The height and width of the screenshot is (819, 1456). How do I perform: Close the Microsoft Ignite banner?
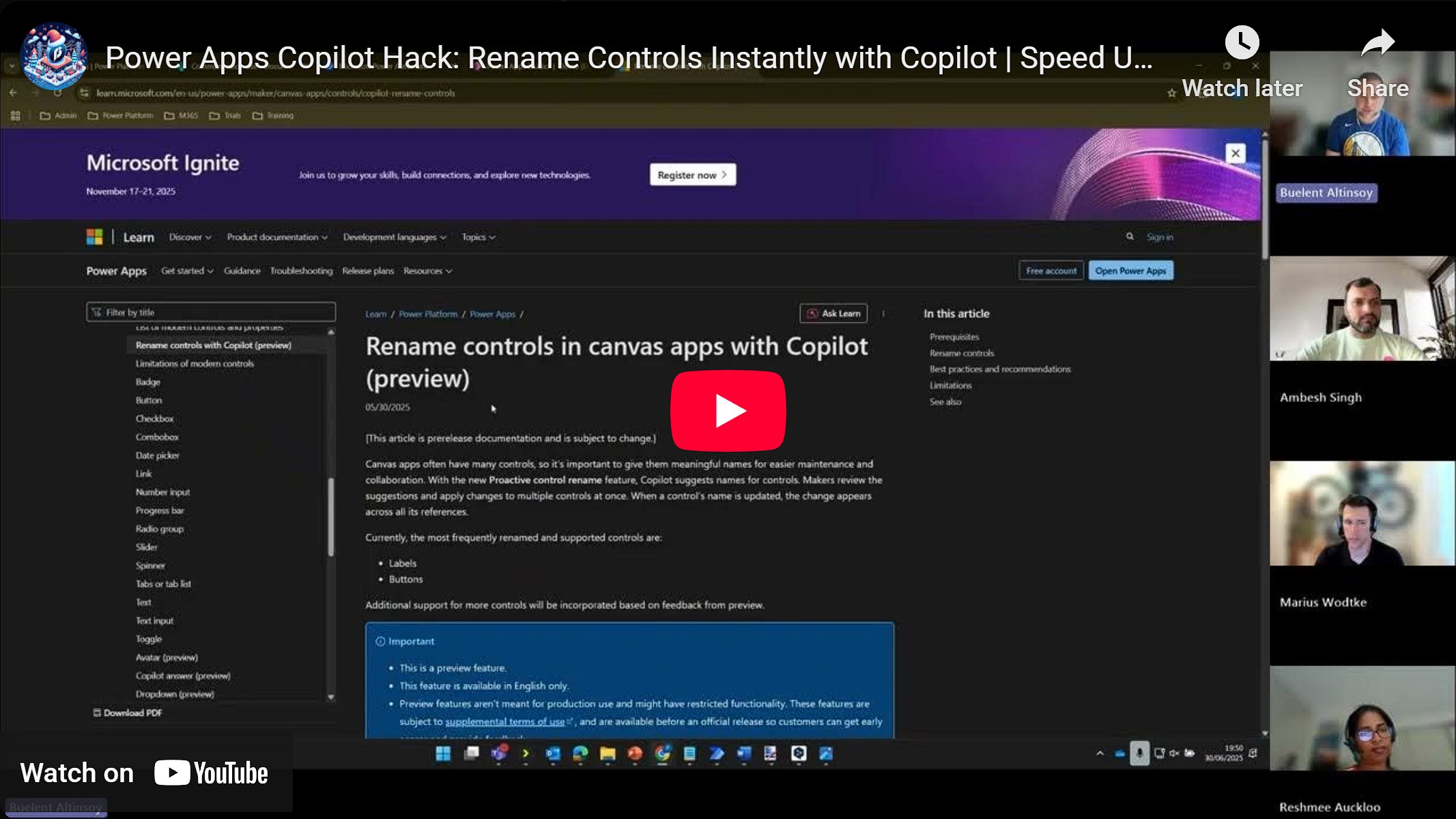click(x=1235, y=154)
